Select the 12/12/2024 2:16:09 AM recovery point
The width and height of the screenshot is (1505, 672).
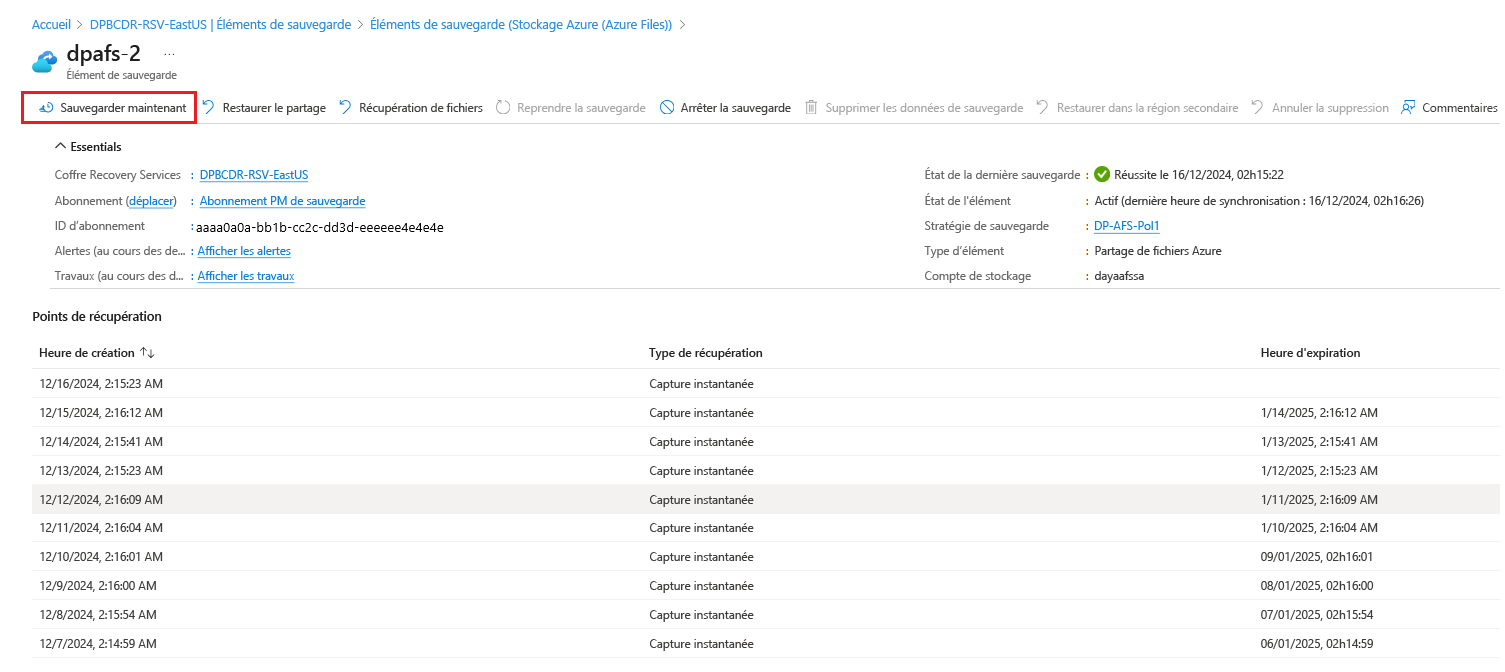pyautogui.click(x=100, y=500)
